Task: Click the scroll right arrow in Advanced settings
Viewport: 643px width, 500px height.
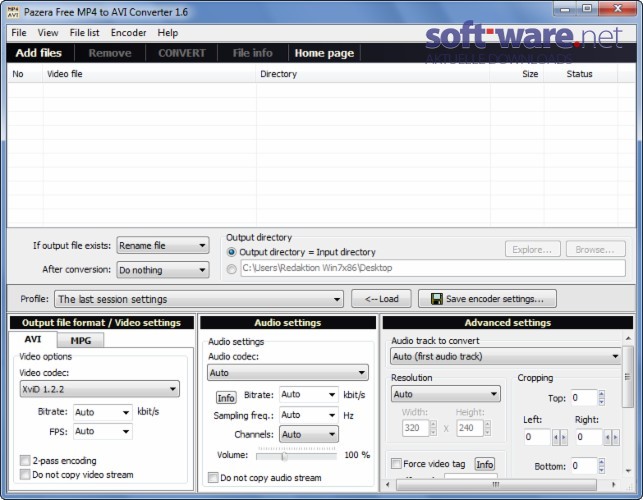Action: click(x=614, y=485)
